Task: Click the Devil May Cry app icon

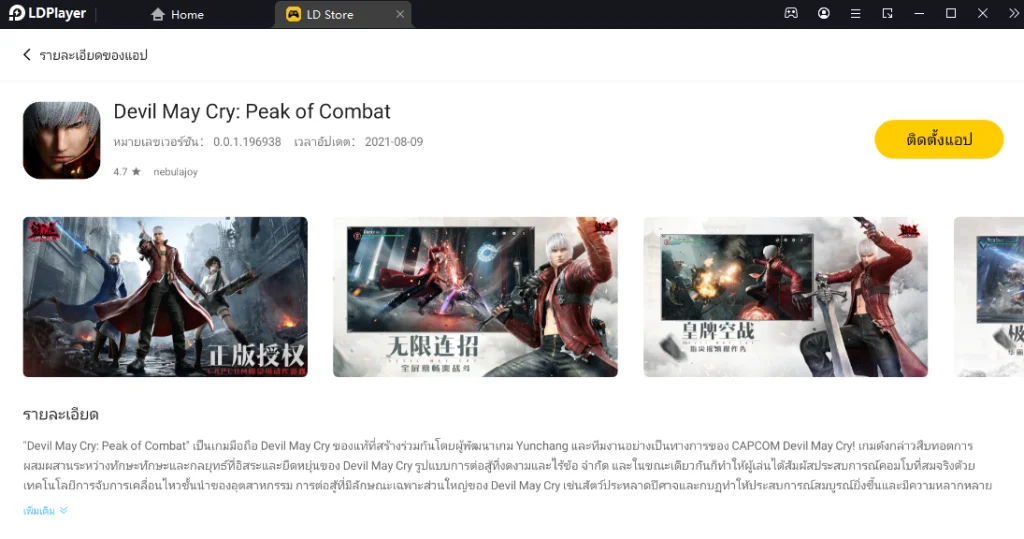Action: point(61,140)
